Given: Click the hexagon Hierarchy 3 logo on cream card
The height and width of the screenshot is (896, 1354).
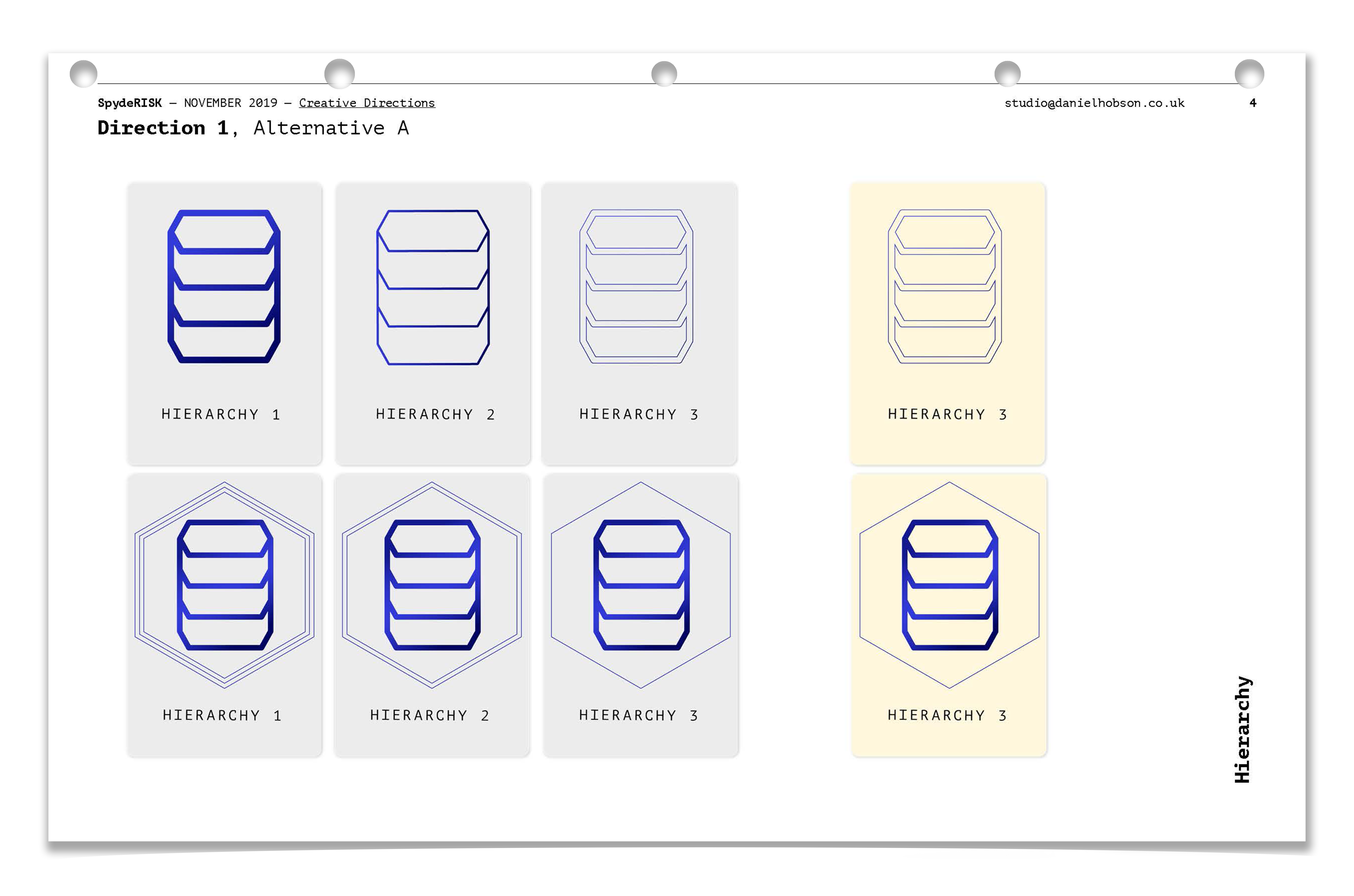Looking at the screenshot, I should [950, 585].
